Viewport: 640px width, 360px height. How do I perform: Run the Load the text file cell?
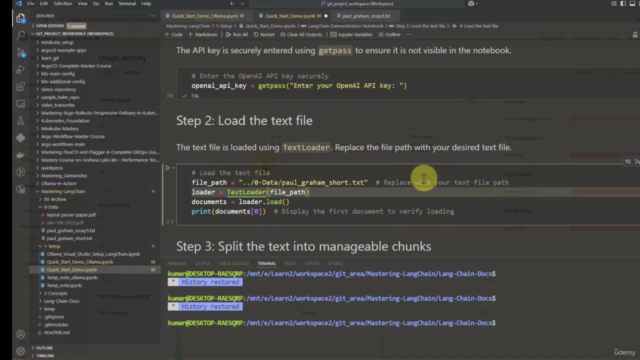pos(167,168)
